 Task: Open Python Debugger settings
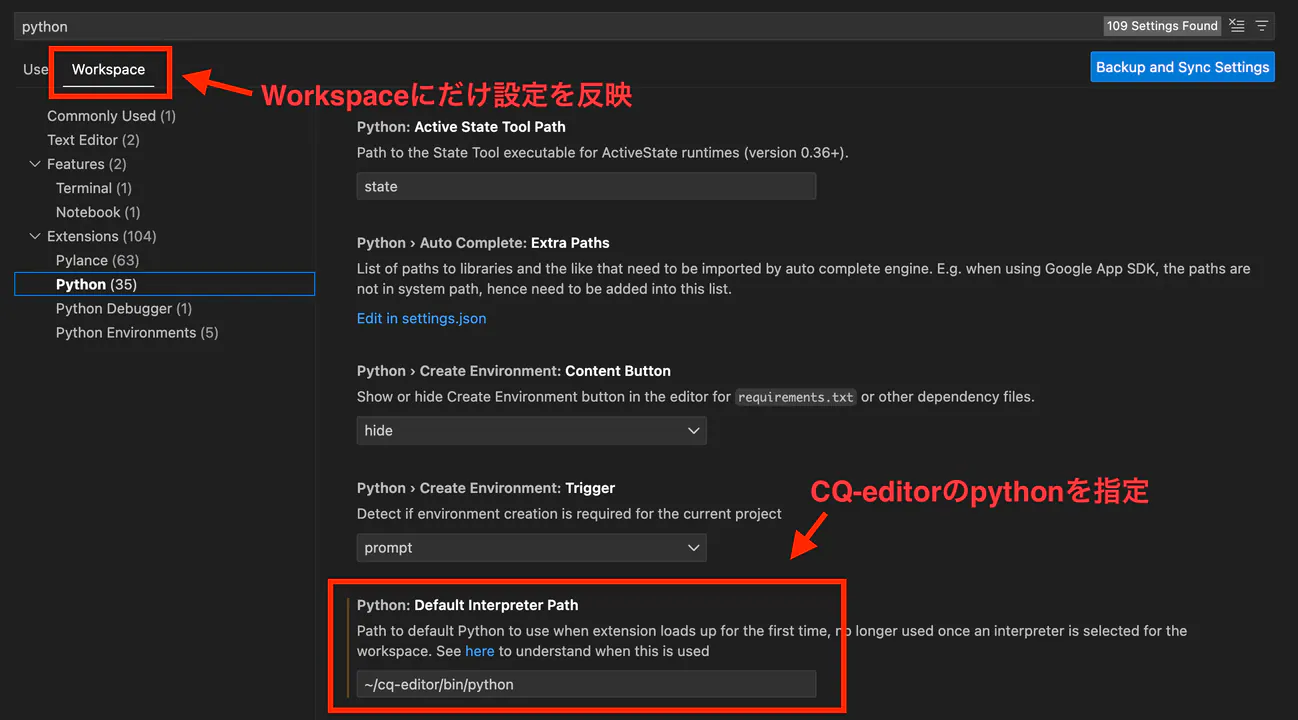(123, 309)
